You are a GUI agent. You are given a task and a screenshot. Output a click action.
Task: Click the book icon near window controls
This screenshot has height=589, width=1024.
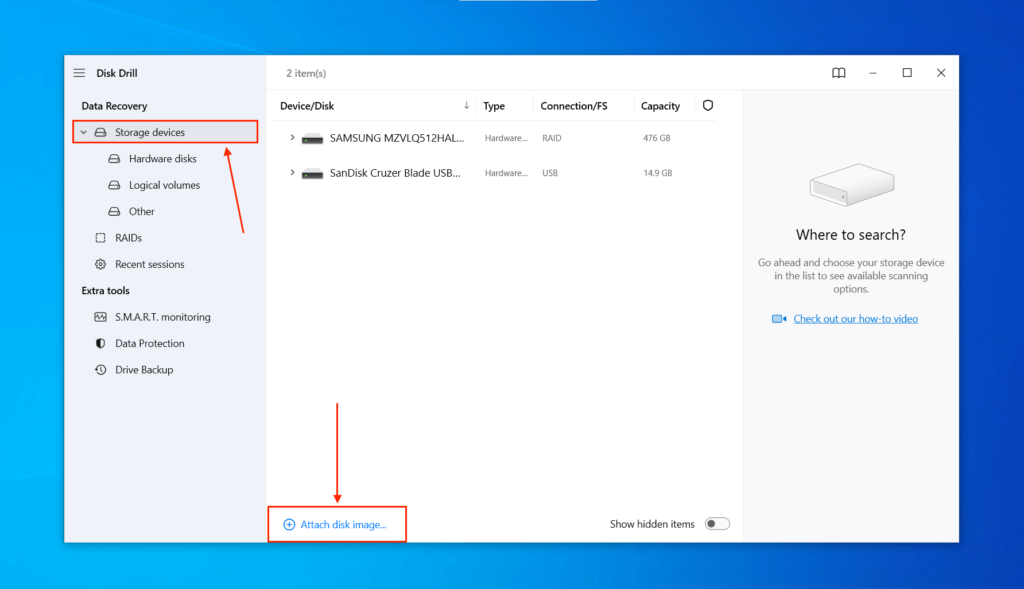click(x=838, y=72)
